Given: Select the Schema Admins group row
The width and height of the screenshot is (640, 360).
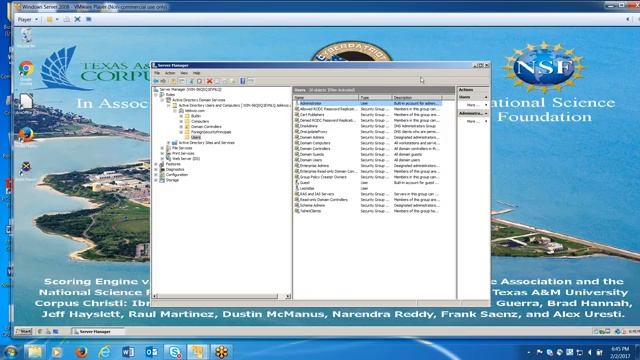Looking at the screenshot, I should pyautogui.click(x=367, y=205).
